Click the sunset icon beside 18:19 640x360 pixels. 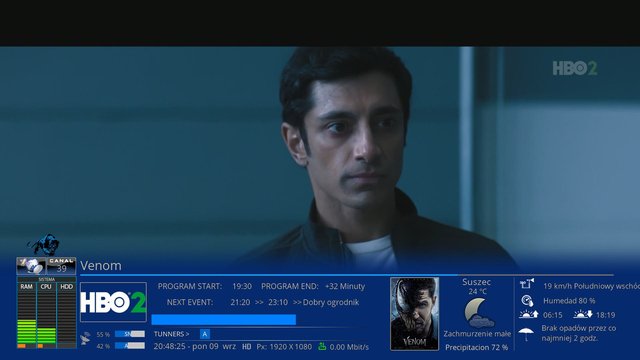tap(582, 314)
